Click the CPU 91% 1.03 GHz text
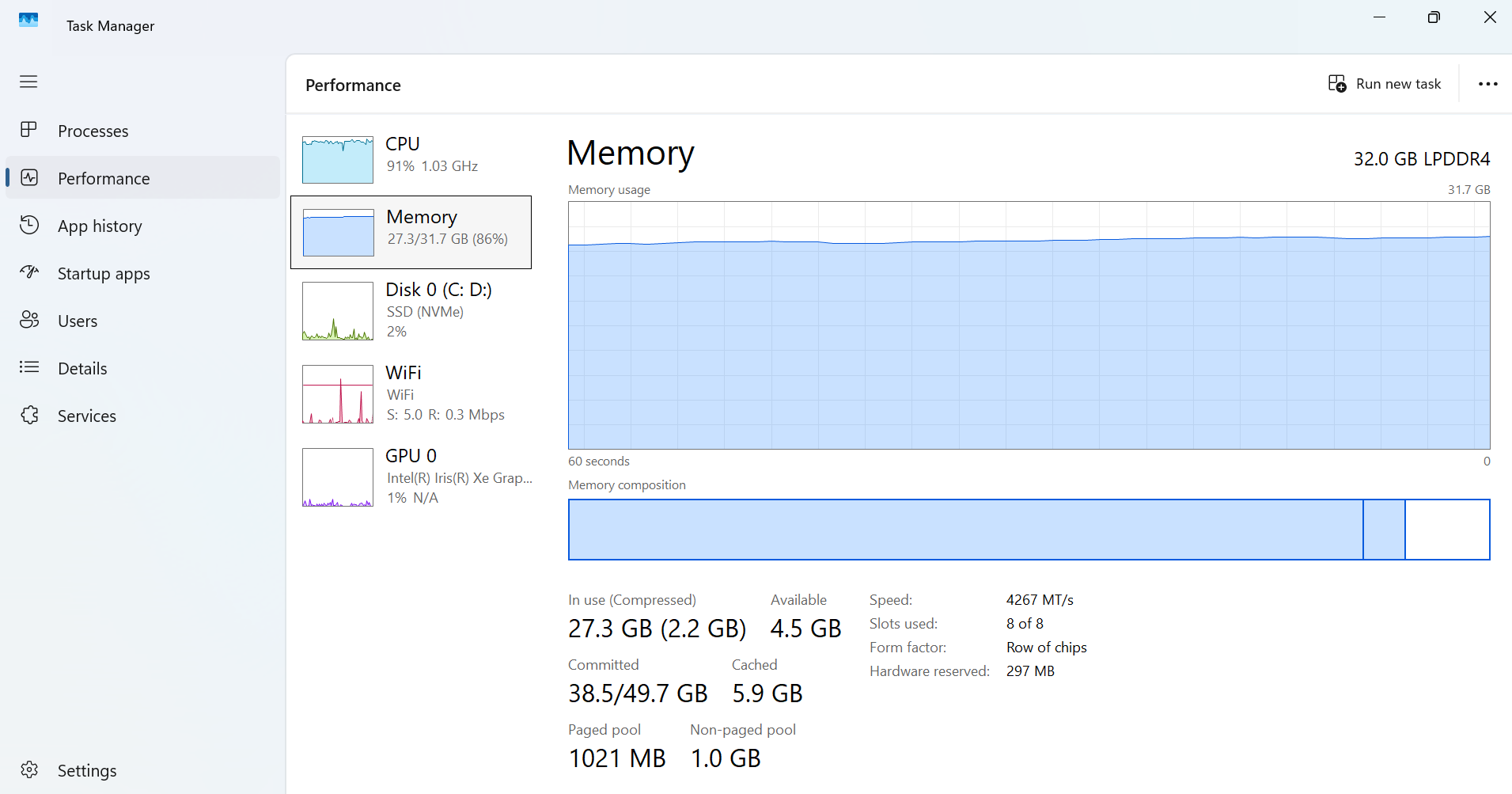This screenshot has width=1512, height=794. click(432, 166)
